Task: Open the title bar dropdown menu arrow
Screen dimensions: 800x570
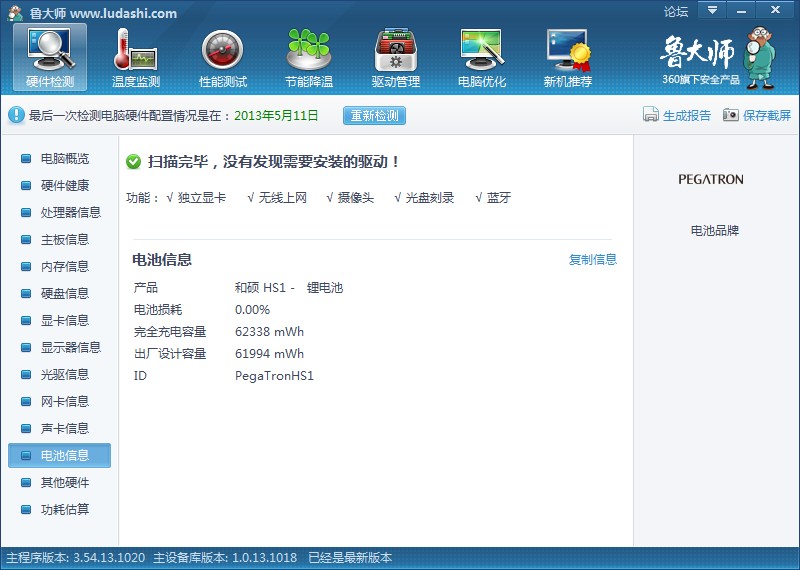Action: [712, 10]
